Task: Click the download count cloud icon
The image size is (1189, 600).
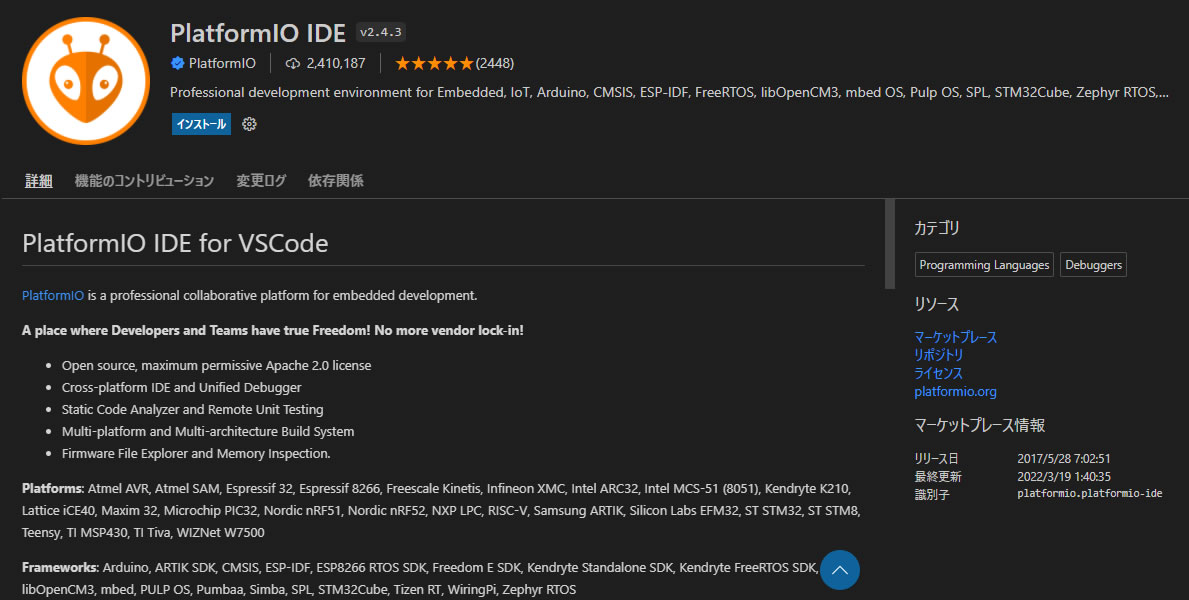Action: point(293,63)
